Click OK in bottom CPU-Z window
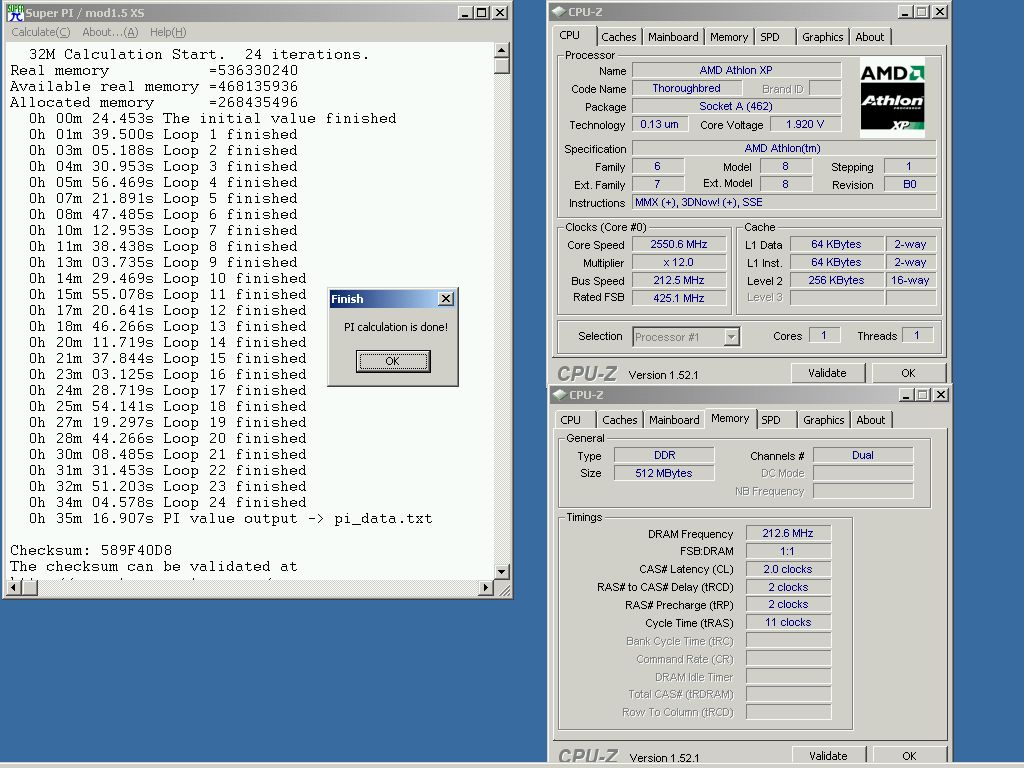Viewport: 1024px width, 768px height. tap(909, 756)
